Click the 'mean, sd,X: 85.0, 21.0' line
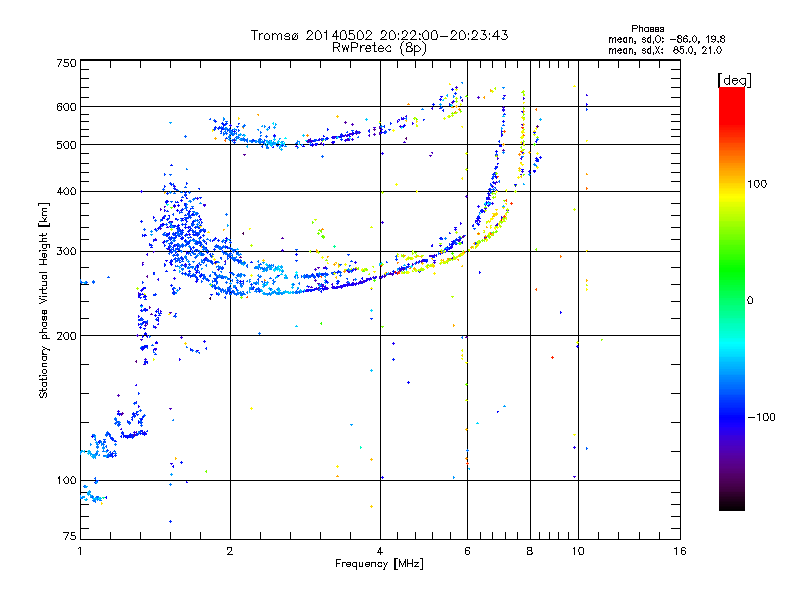 [x=665, y=50]
